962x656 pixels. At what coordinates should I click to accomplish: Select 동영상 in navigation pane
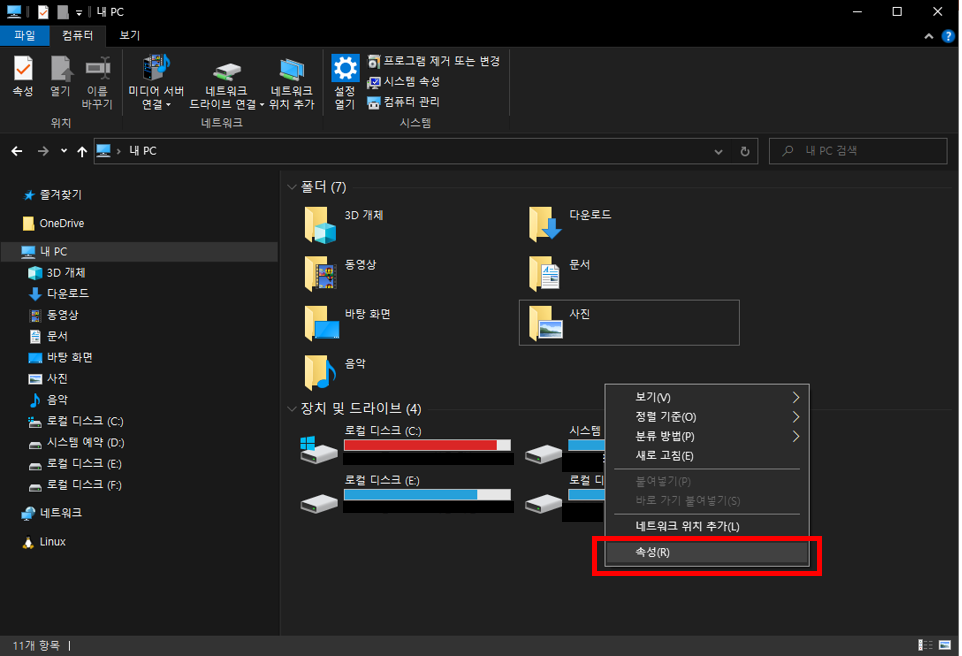(53, 315)
